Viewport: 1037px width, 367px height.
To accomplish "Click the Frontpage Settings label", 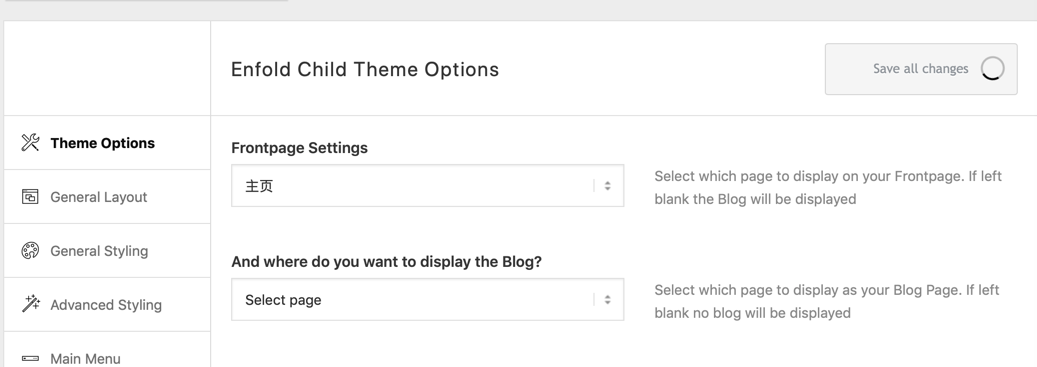I will point(300,147).
